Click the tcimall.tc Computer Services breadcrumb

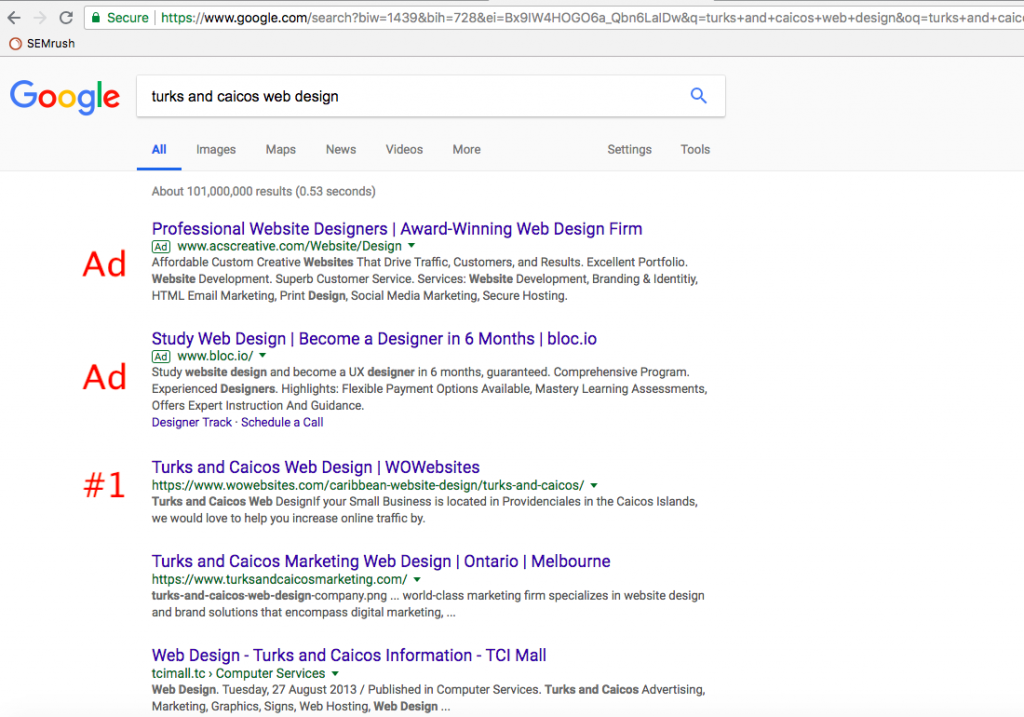tap(238, 673)
